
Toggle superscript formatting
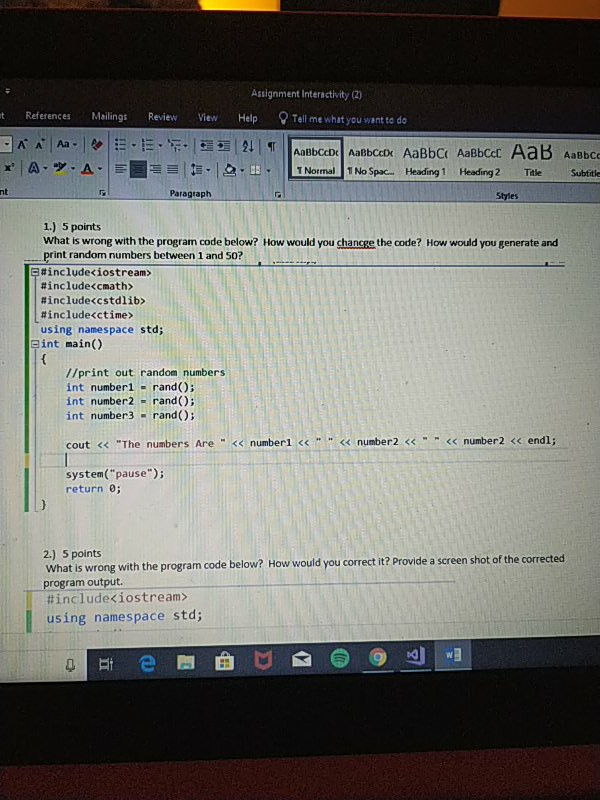[9, 167]
